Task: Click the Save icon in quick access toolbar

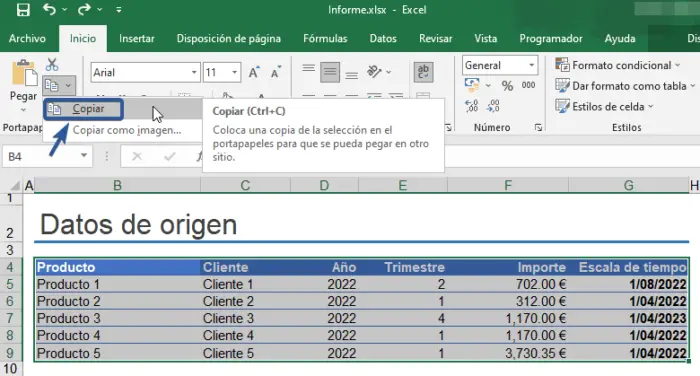Action: (x=23, y=9)
